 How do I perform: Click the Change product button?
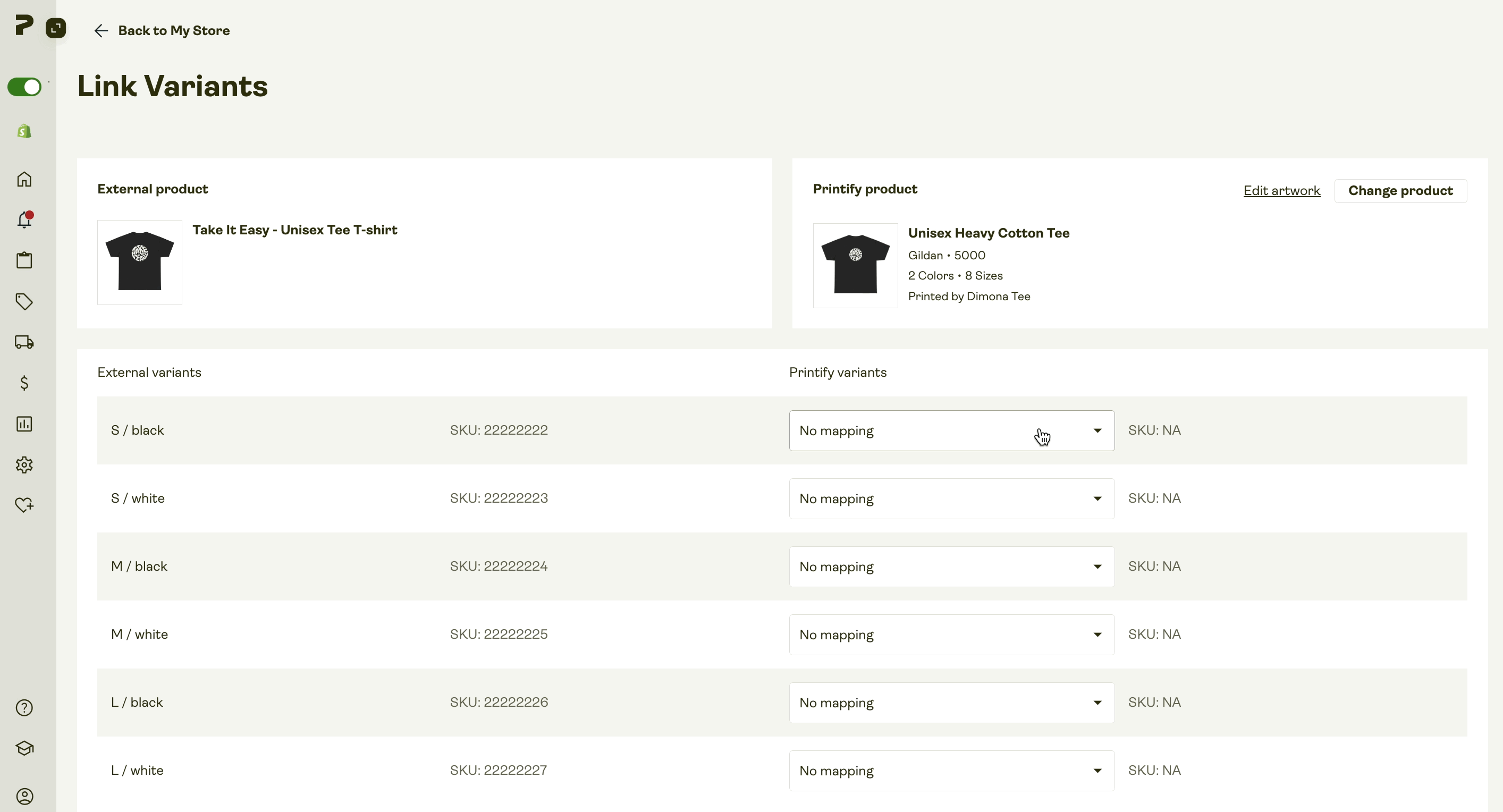coord(1400,190)
